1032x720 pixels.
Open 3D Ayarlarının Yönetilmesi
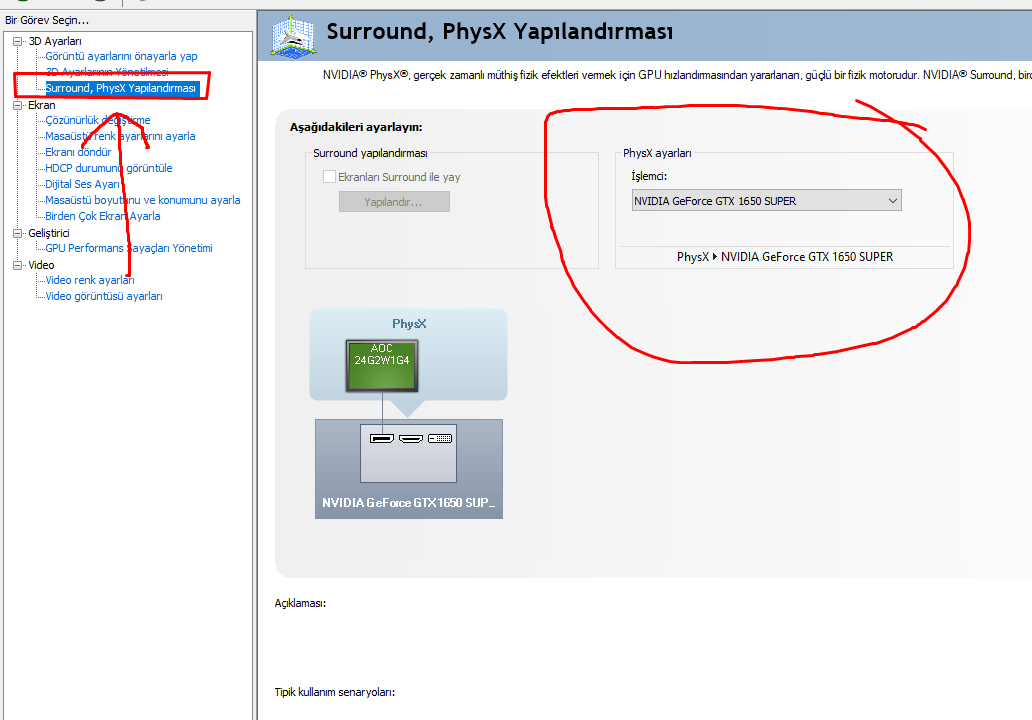coord(107,72)
